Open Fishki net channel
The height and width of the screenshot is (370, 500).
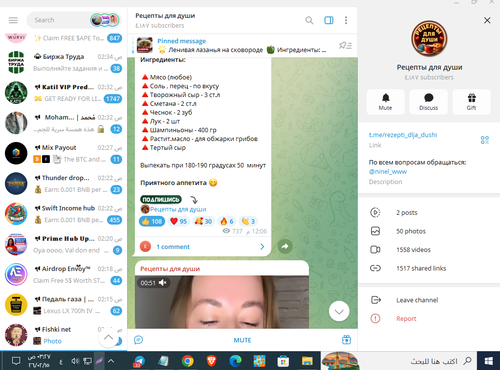coord(63,335)
